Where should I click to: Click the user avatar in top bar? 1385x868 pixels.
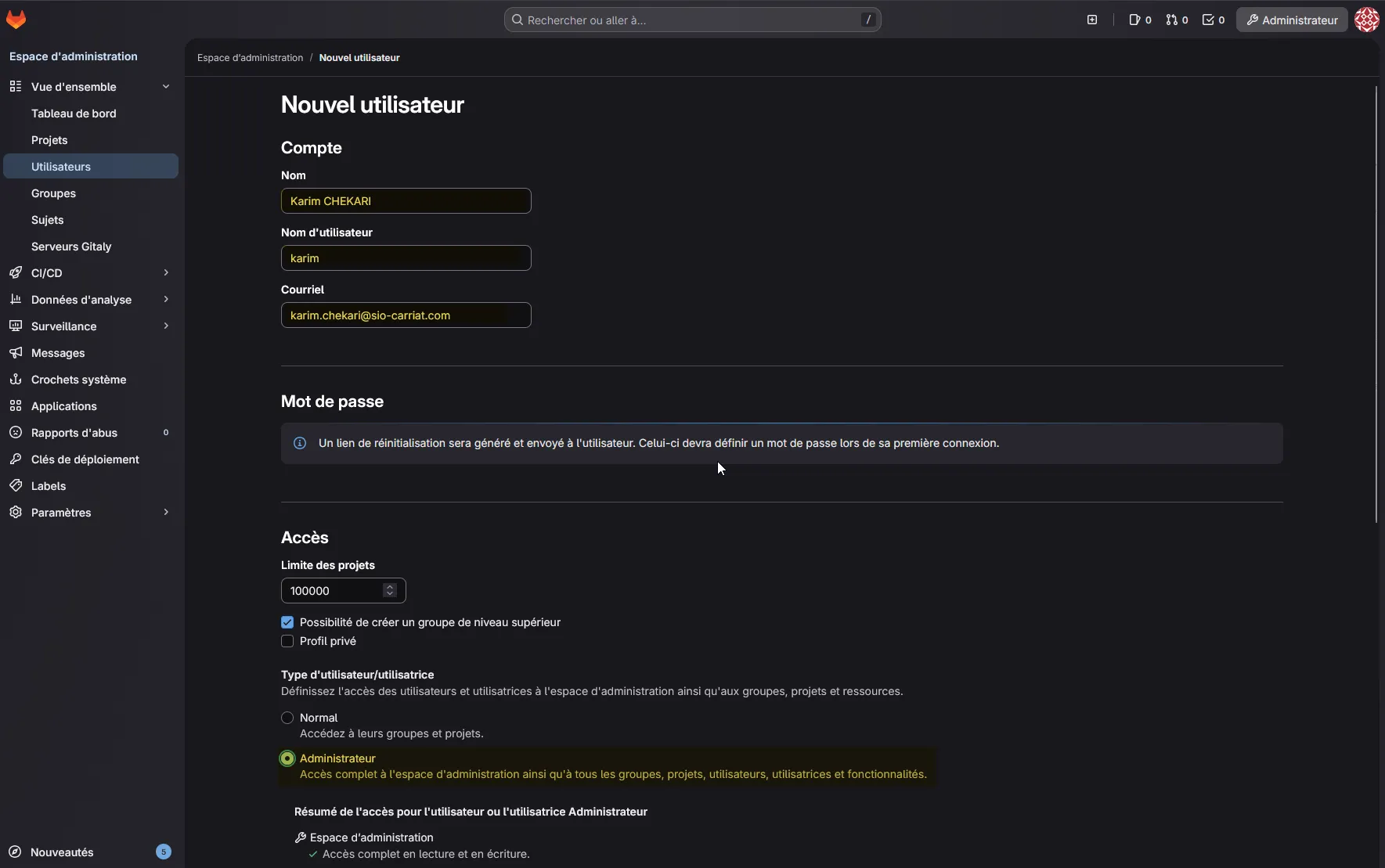[x=1366, y=20]
